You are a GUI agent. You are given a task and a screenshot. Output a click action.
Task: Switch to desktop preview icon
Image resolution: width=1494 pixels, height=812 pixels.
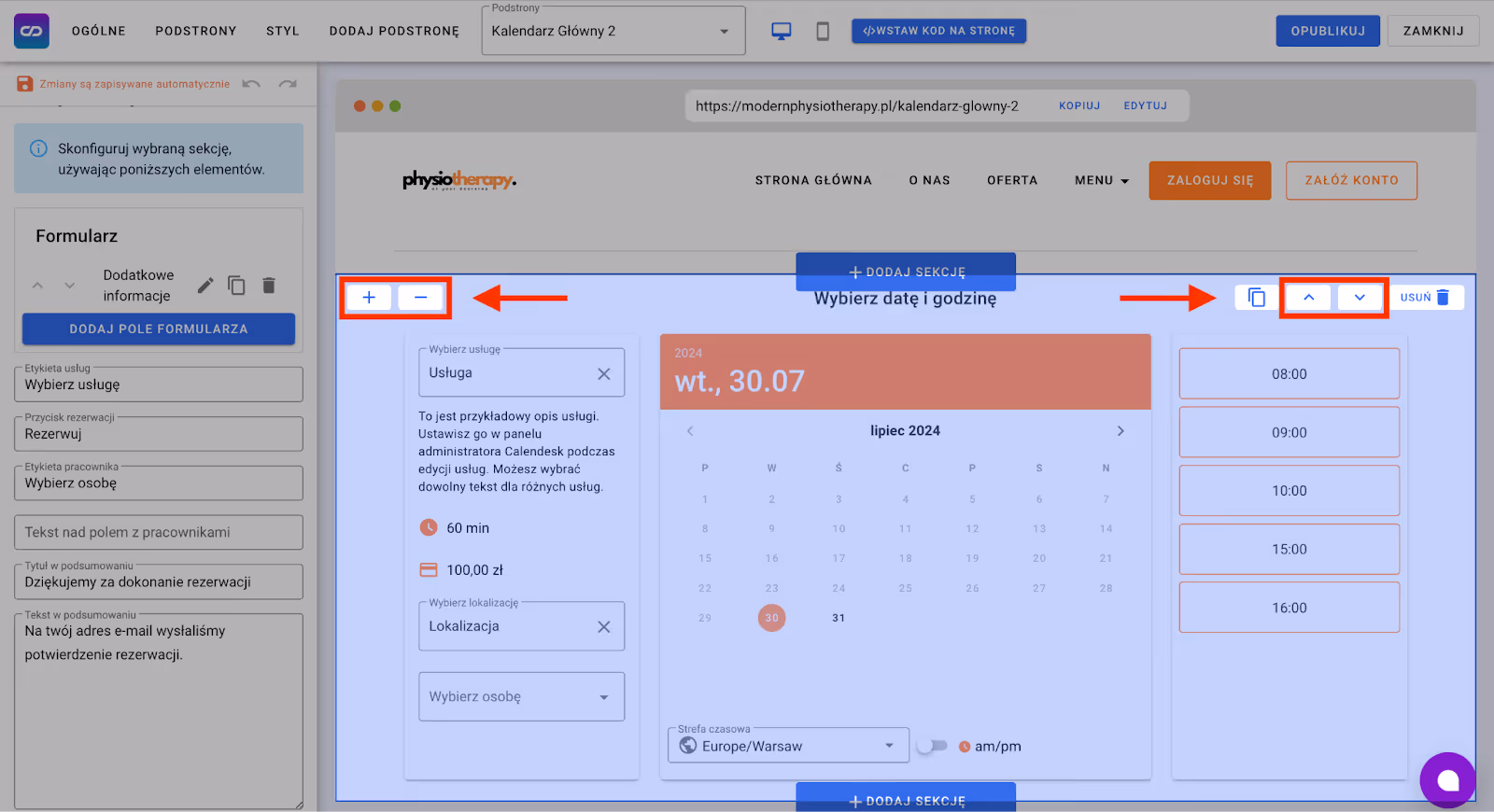[x=781, y=31]
